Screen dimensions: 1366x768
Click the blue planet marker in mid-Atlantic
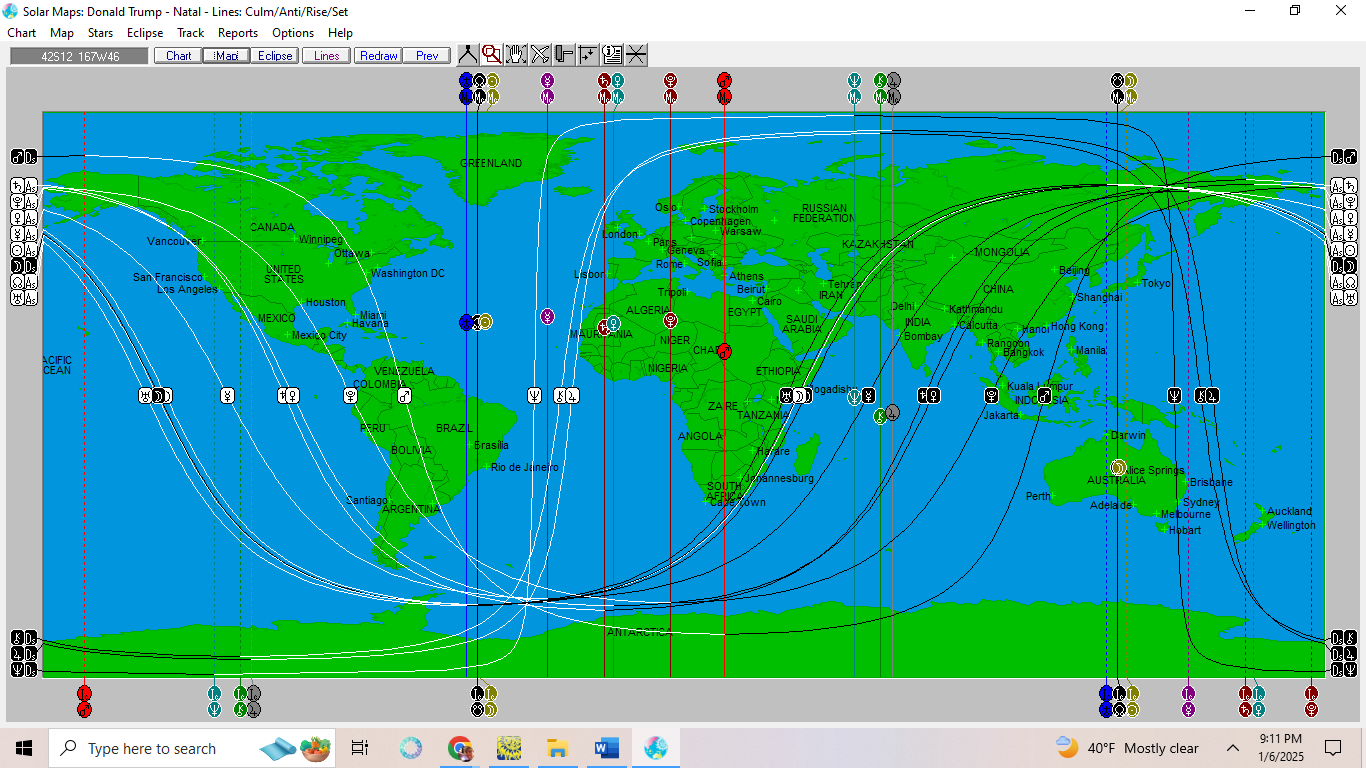(466, 322)
